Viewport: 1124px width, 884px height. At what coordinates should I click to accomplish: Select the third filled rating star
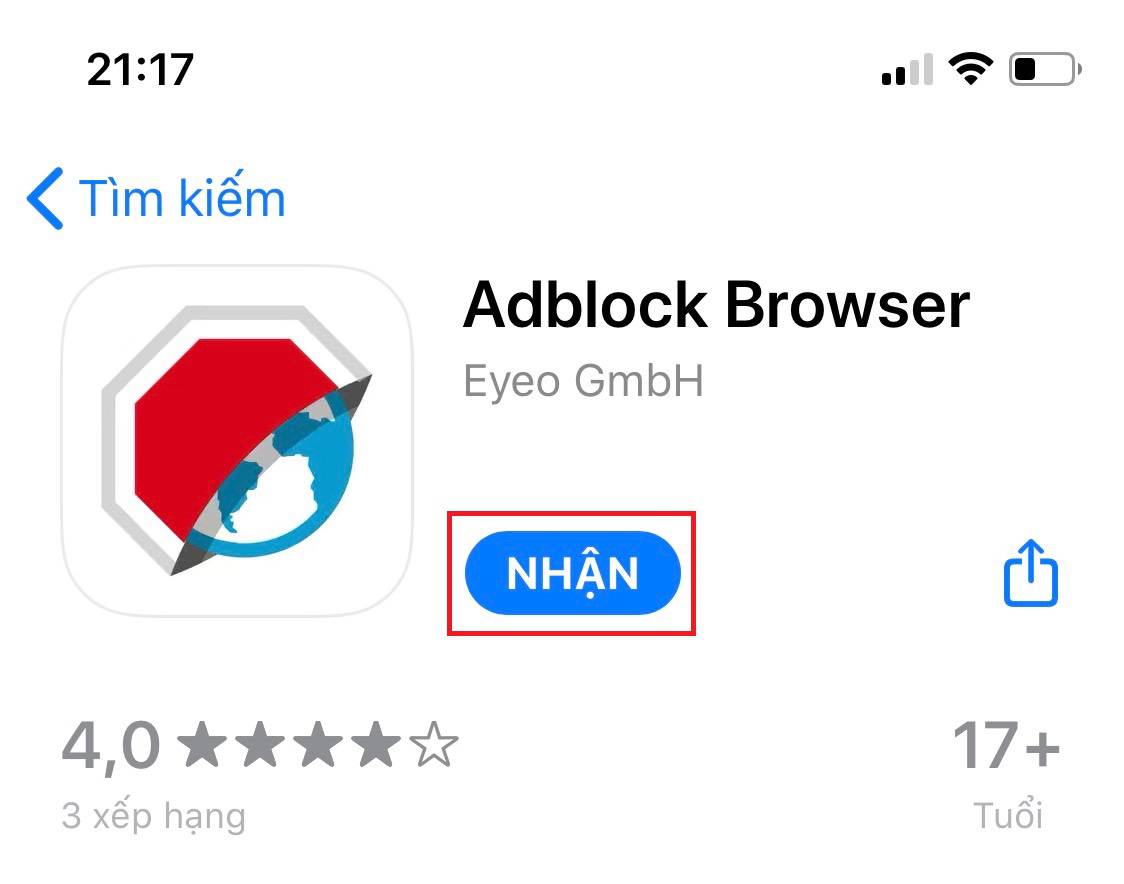pos(318,745)
